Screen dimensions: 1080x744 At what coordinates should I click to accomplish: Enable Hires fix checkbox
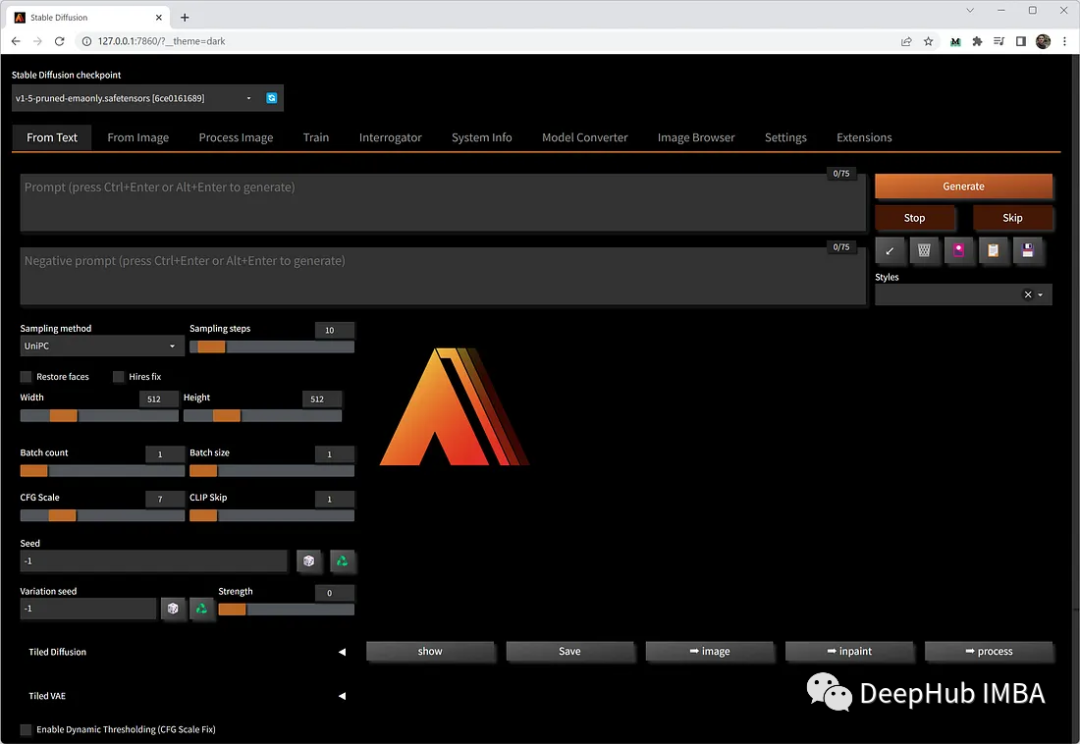[x=118, y=377]
